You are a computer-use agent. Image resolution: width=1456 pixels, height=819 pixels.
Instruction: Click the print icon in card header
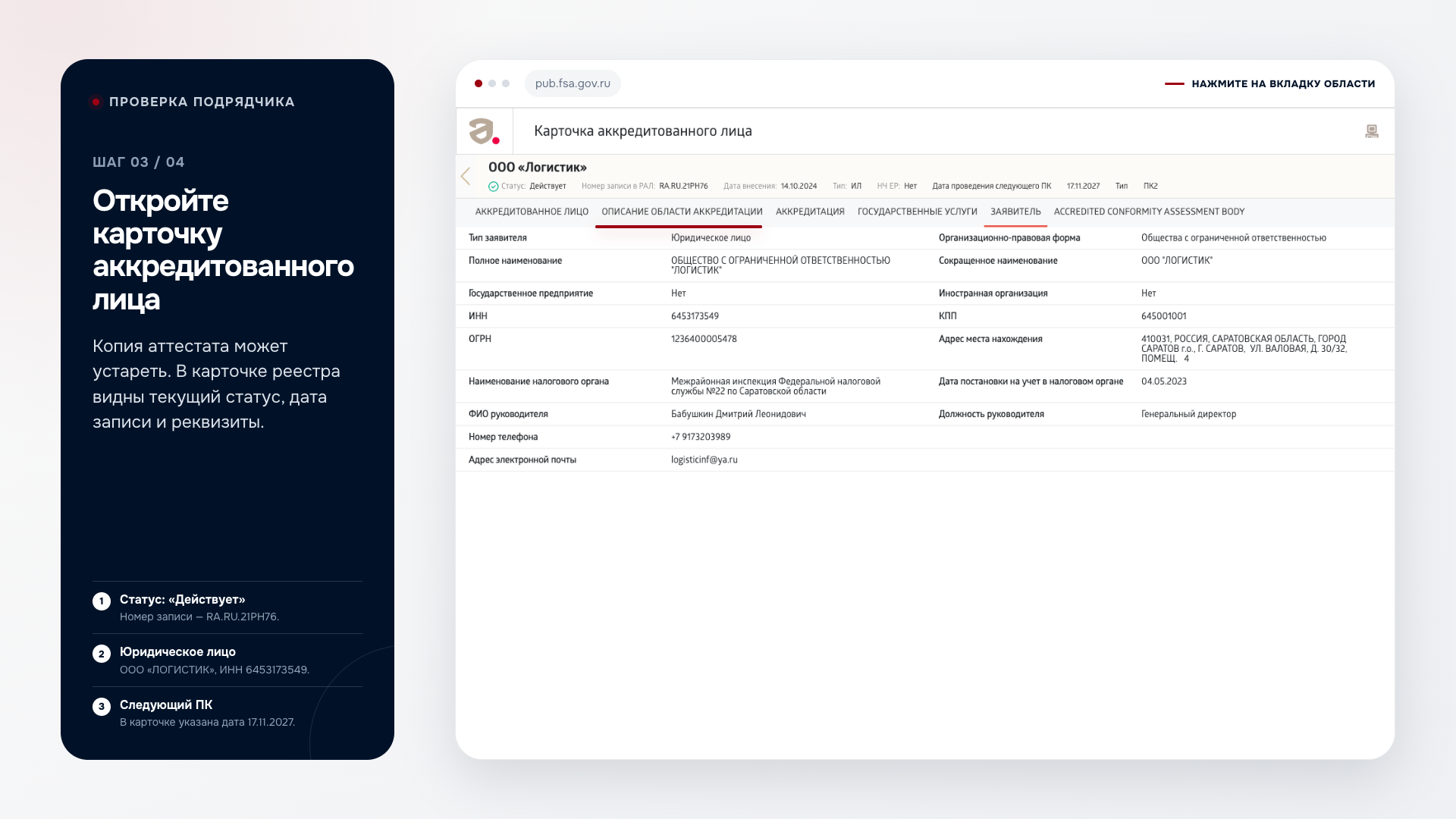tap(1371, 131)
